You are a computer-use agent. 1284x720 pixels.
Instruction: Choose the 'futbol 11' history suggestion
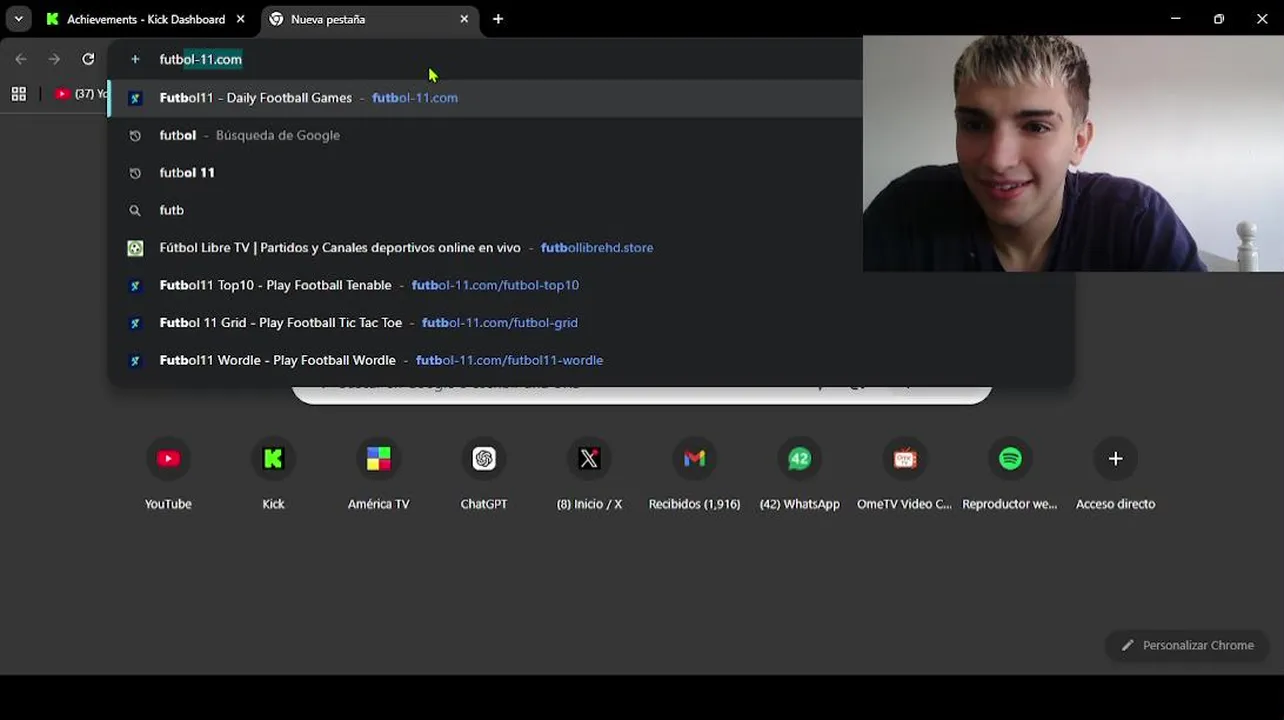[x=485, y=173]
